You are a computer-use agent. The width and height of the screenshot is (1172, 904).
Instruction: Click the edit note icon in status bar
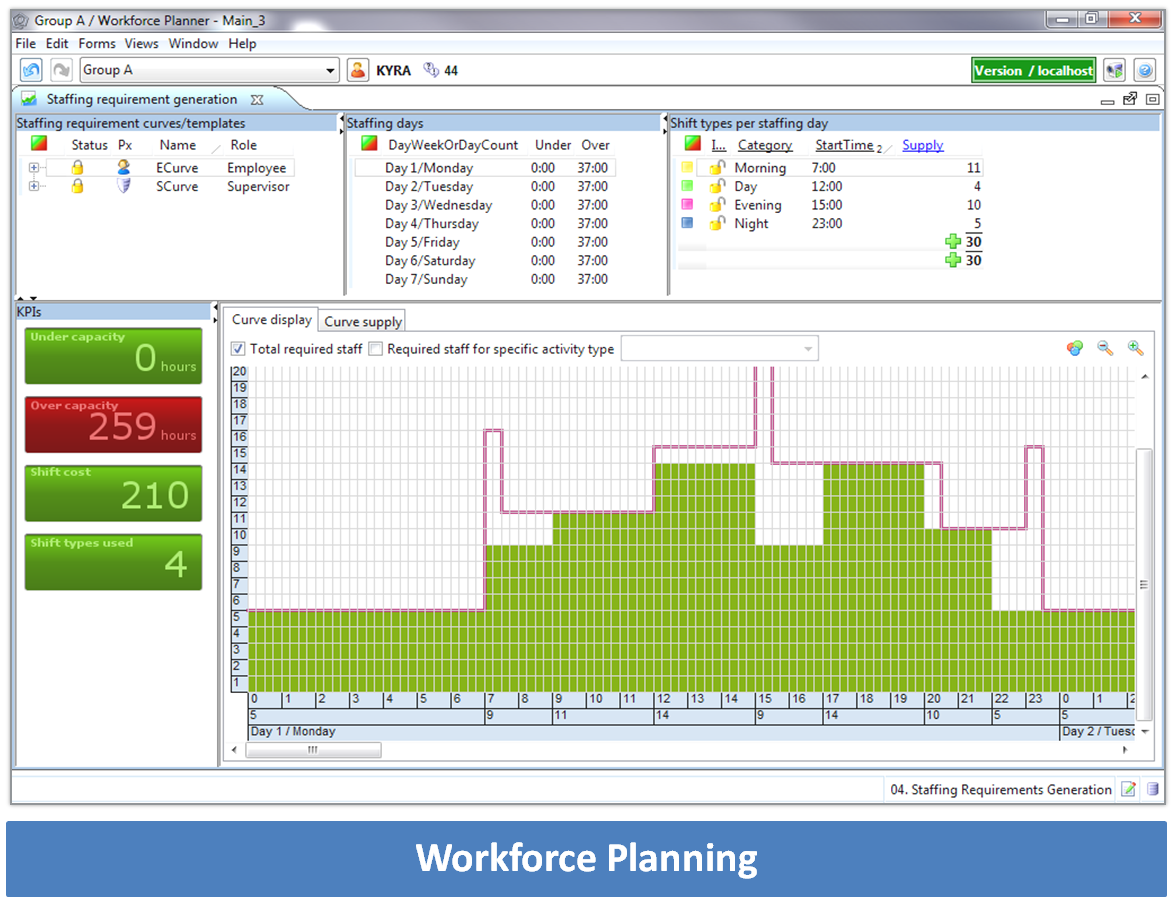[x=1129, y=789]
